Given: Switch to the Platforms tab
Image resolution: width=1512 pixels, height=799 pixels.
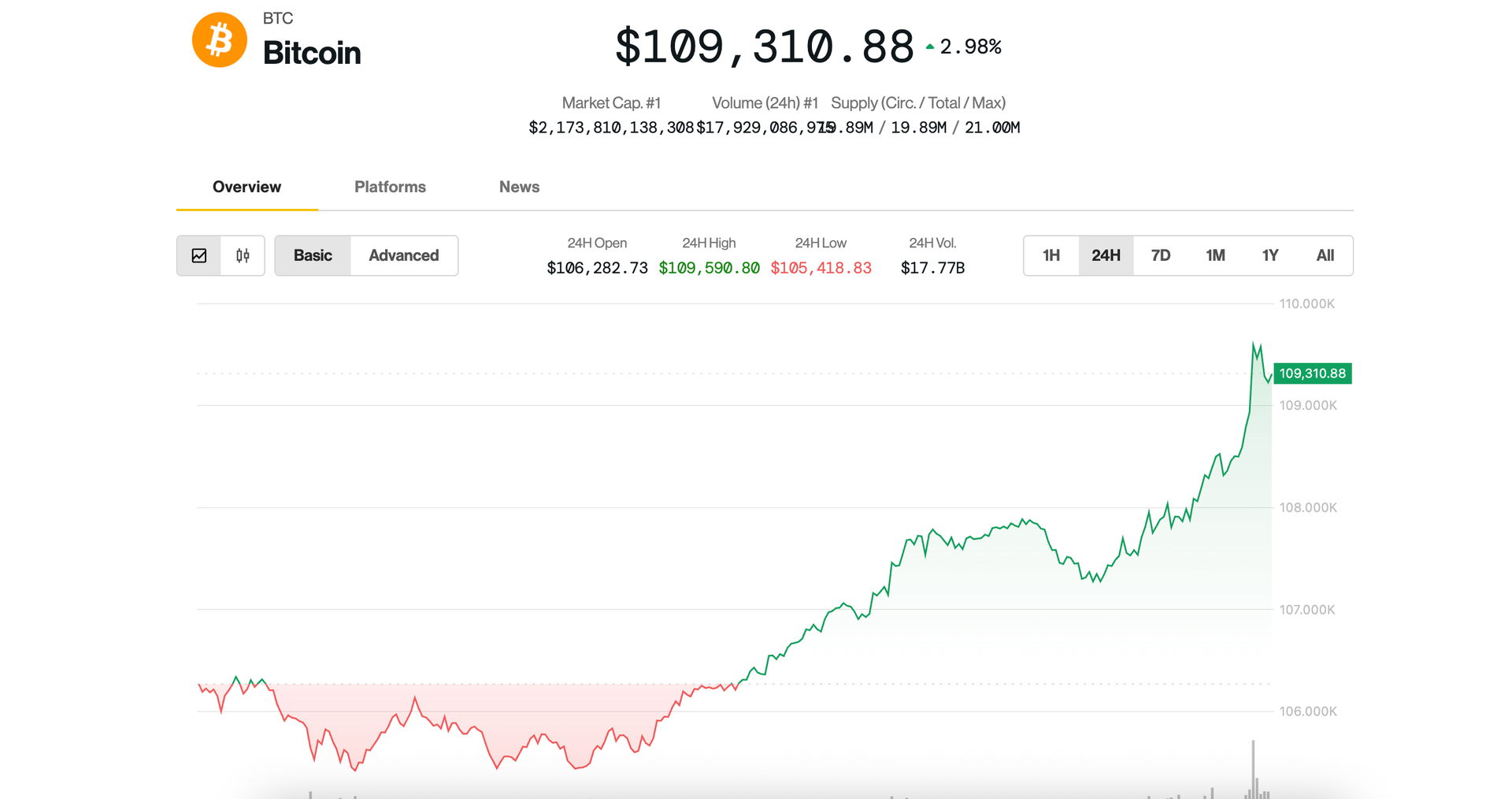Looking at the screenshot, I should point(389,187).
